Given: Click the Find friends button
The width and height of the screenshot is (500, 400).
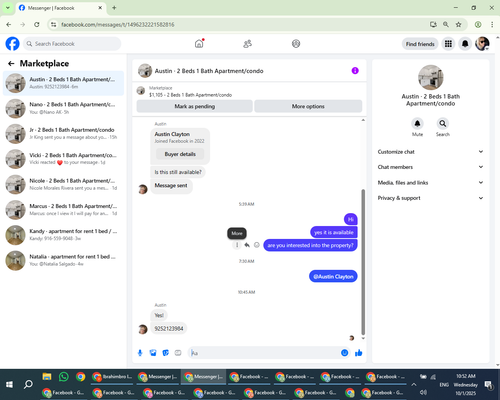Looking at the screenshot, I should coord(420,44).
